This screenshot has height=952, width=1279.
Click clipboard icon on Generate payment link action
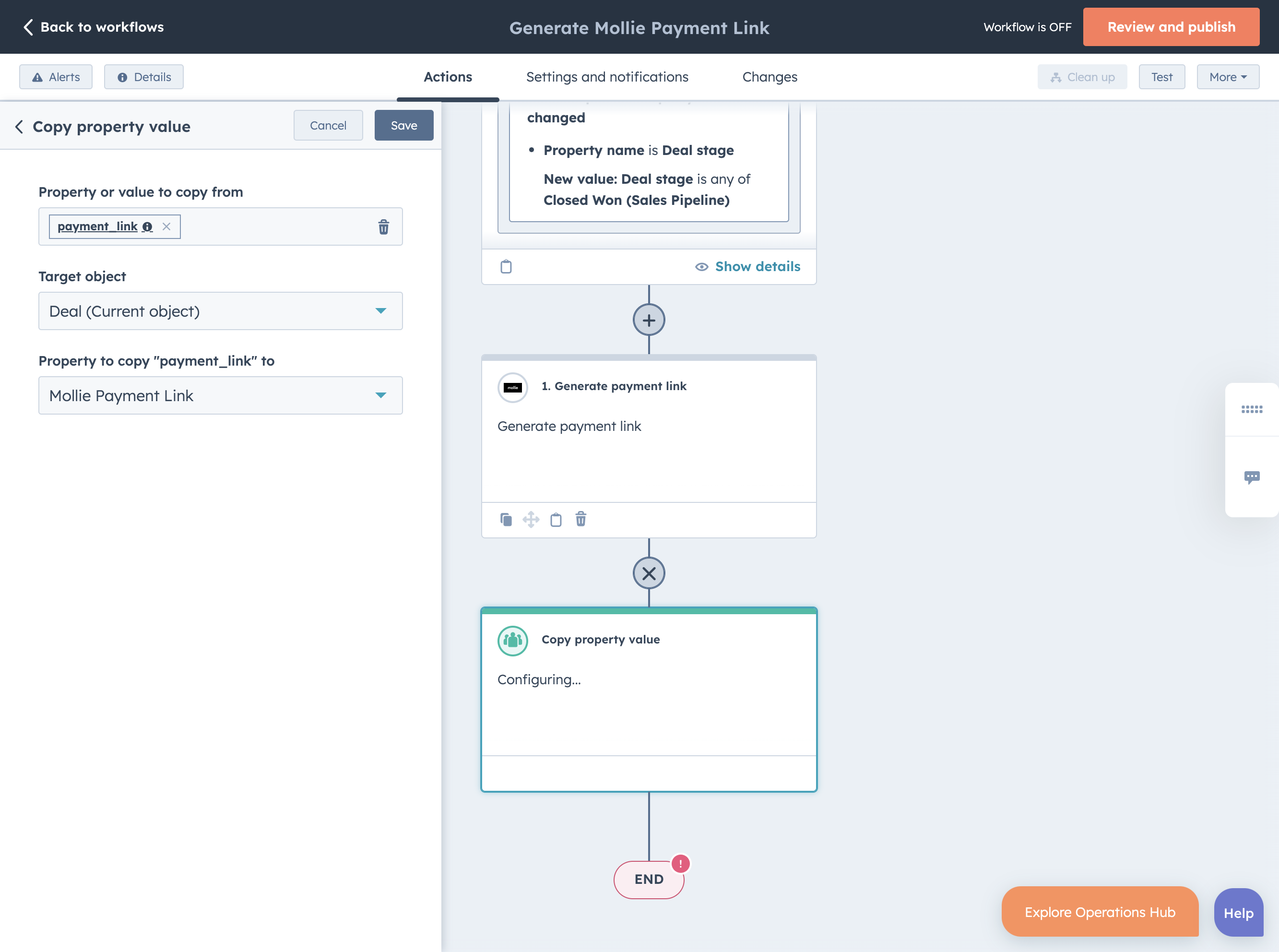click(x=556, y=519)
